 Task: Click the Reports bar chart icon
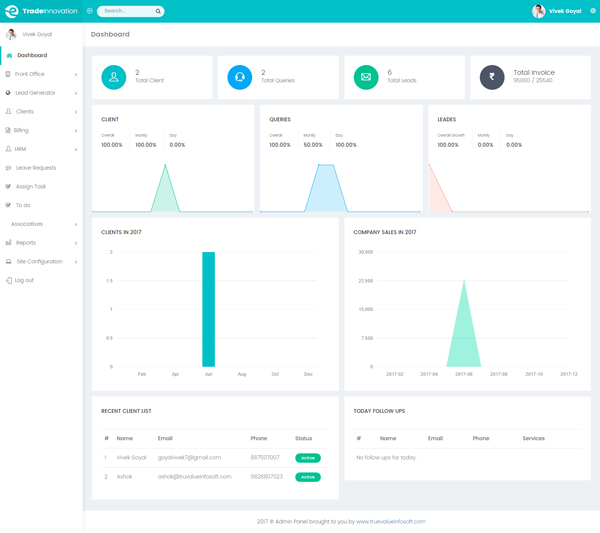[x=8, y=243]
